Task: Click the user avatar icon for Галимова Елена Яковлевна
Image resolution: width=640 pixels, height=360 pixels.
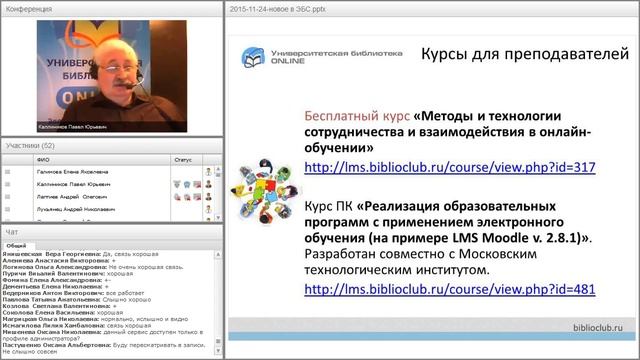Action: (x=209, y=172)
